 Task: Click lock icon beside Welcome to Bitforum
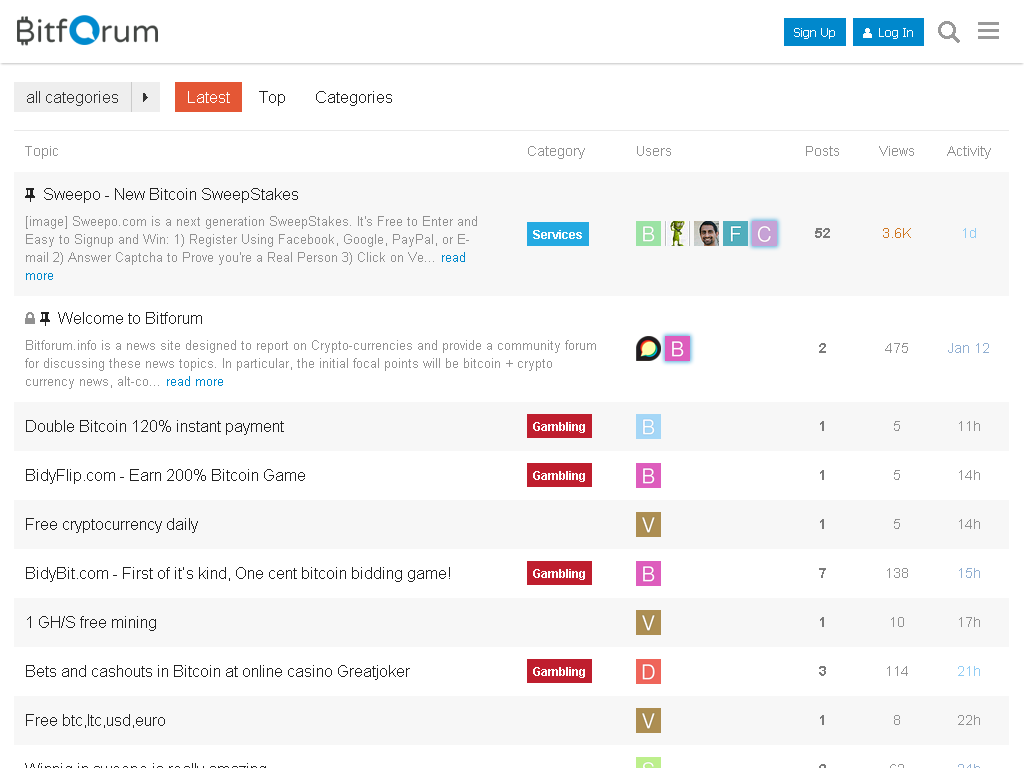[30, 318]
